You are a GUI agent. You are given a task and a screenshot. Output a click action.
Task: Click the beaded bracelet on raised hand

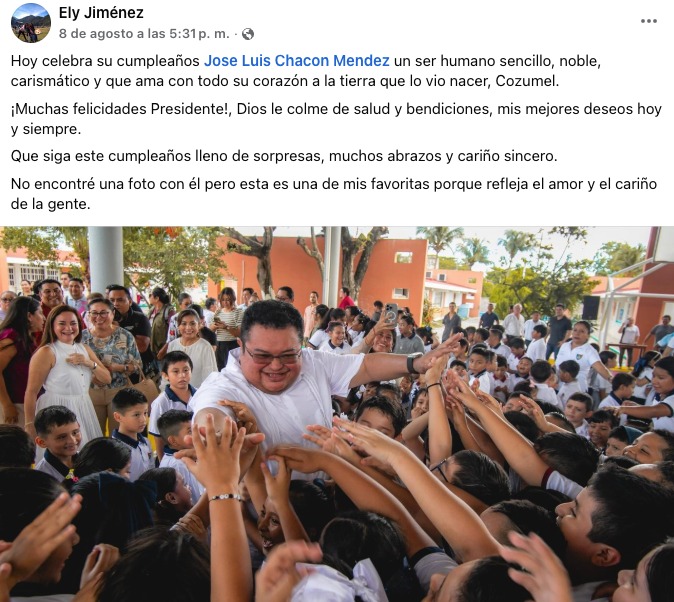225,497
